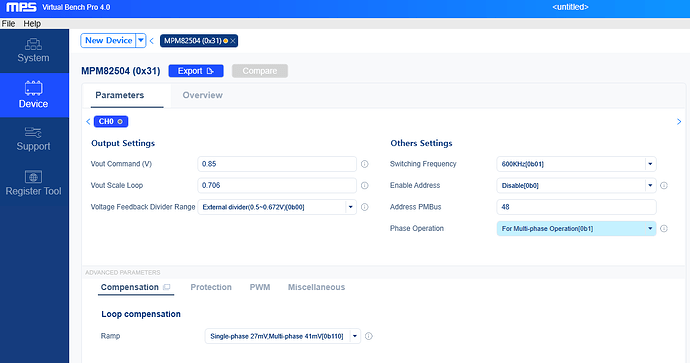Open the Help menu

32,24
